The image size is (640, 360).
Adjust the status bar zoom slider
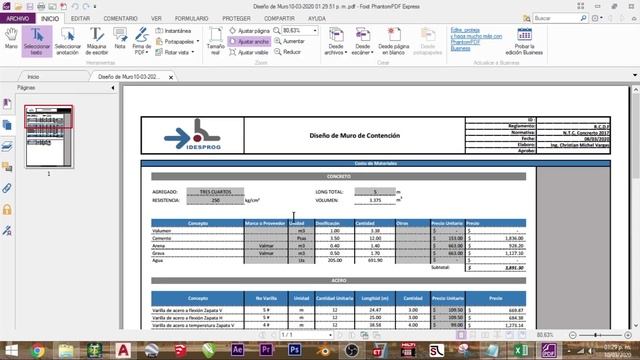(596, 335)
